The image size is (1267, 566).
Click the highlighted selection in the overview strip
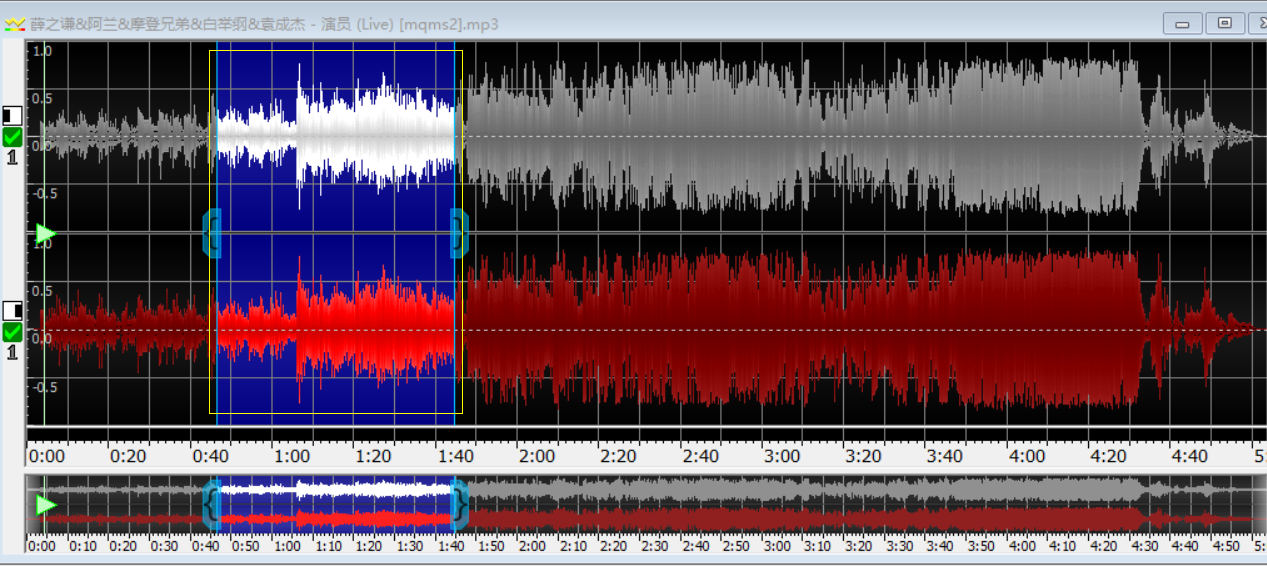point(335,505)
